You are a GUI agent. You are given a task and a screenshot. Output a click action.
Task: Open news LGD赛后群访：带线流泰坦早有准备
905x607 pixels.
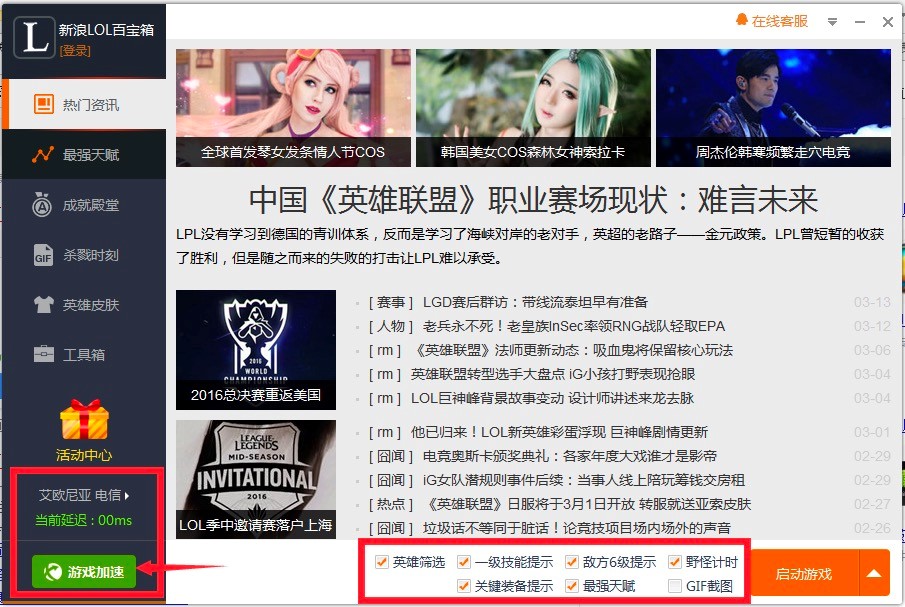(x=535, y=302)
